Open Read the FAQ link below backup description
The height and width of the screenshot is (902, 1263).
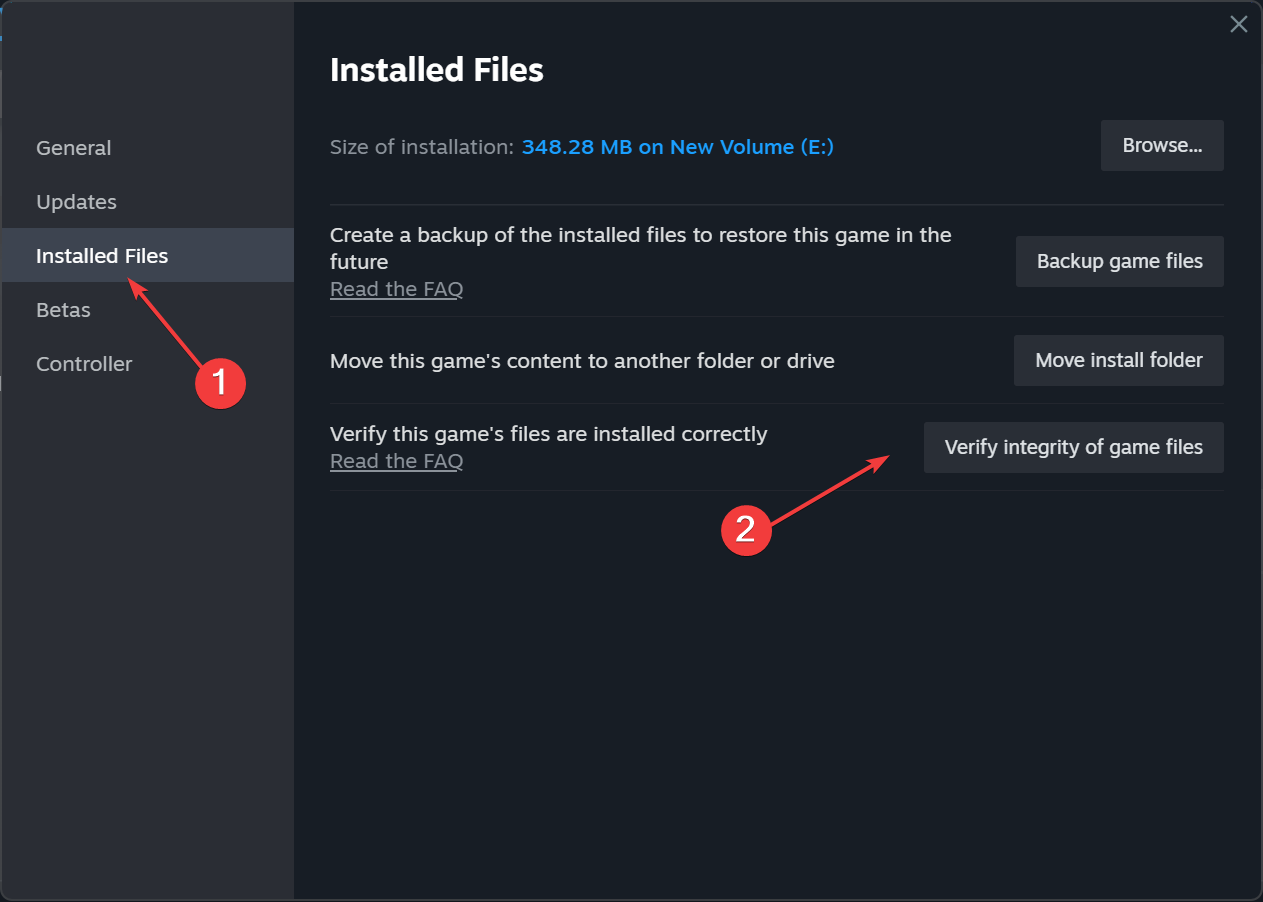[x=397, y=289]
